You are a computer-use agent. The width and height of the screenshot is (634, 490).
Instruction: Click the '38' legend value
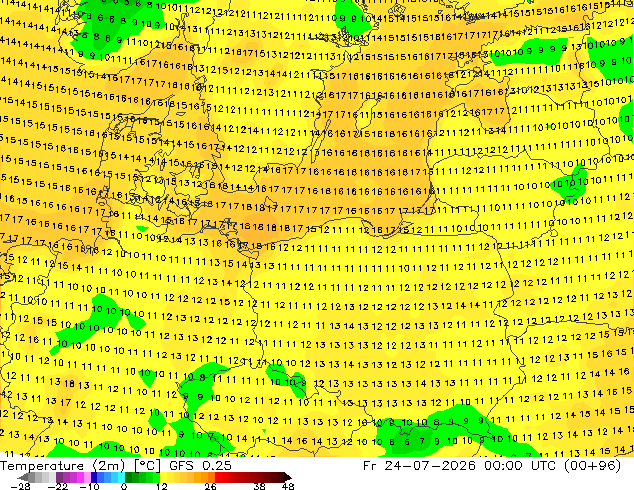(x=259, y=486)
